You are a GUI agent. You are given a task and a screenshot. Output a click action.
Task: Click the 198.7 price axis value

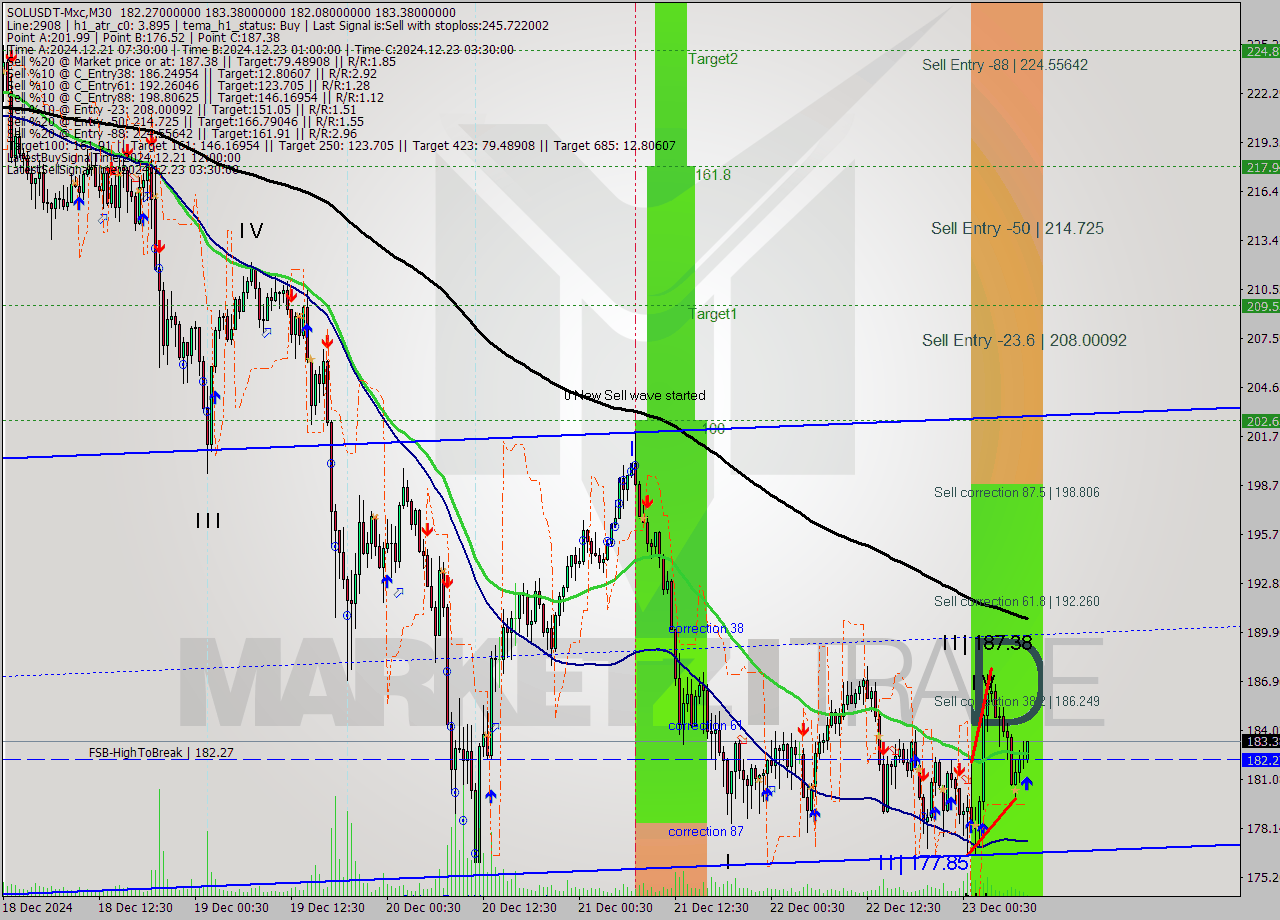[1262, 485]
